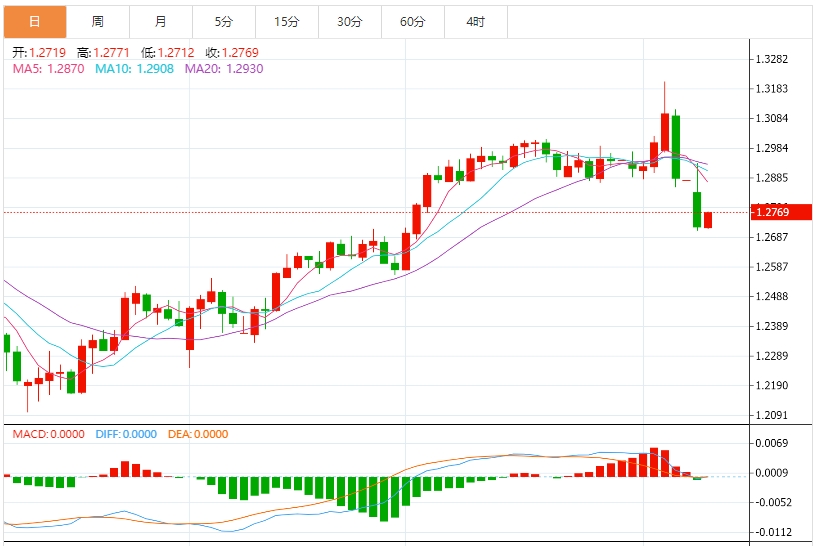Click the red 1.2769 current price tag
Image resolution: width=823 pixels, height=546 pixels.
781,212
